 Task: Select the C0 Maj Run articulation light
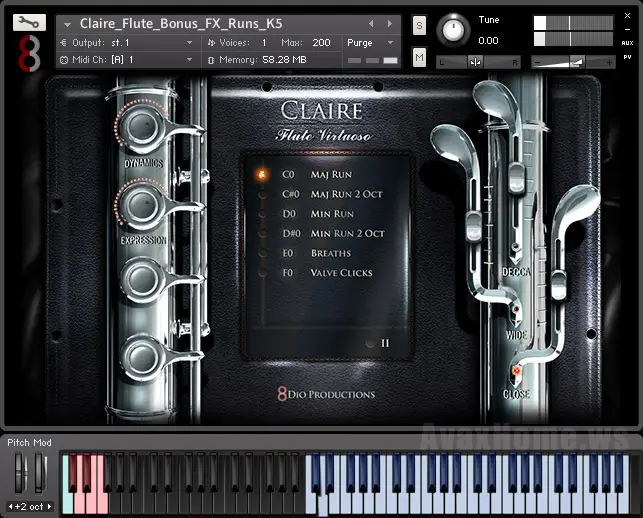point(261,174)
